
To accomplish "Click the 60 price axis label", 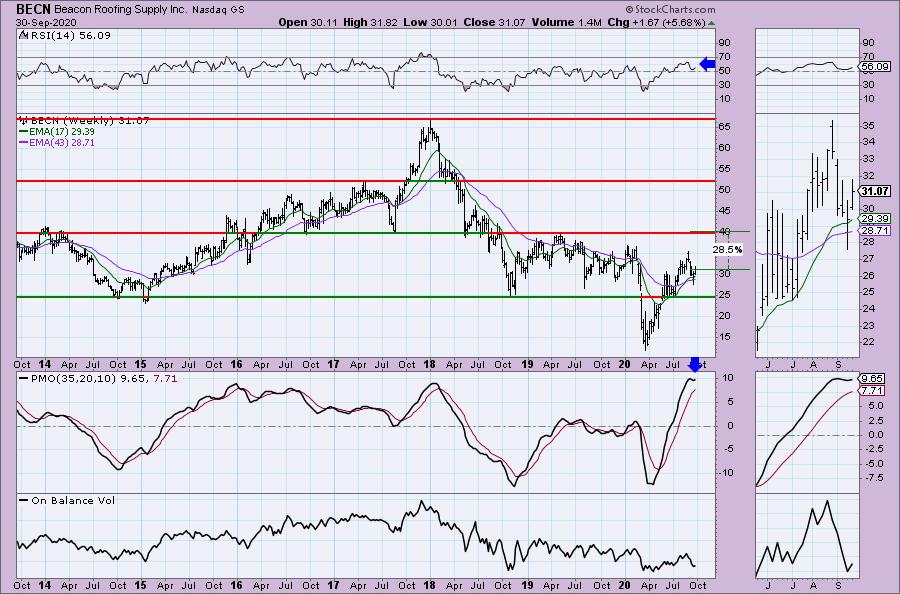I will click(725, 147).
